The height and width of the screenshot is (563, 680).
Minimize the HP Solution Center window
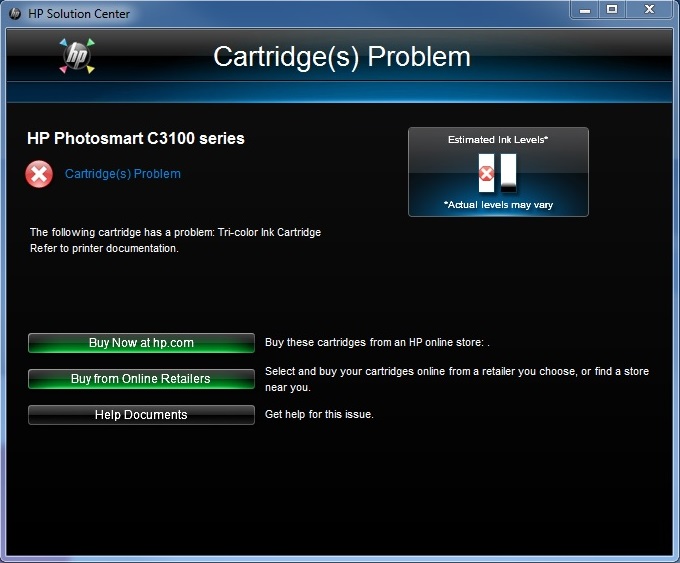[585, 10]
